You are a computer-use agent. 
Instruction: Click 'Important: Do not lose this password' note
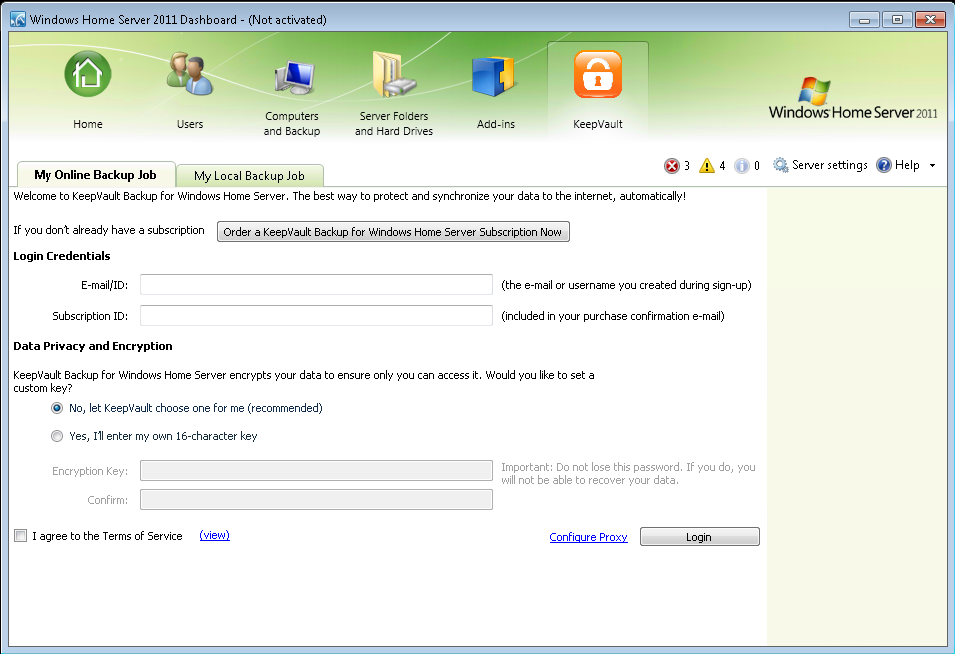click(x=628, y=474)
